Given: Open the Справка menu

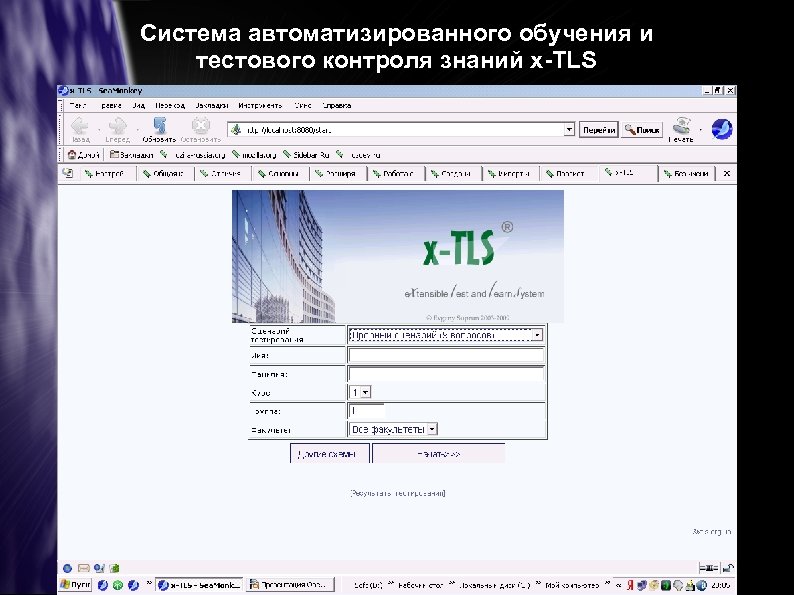Looking at the screenshot, I should click(336, 105).
